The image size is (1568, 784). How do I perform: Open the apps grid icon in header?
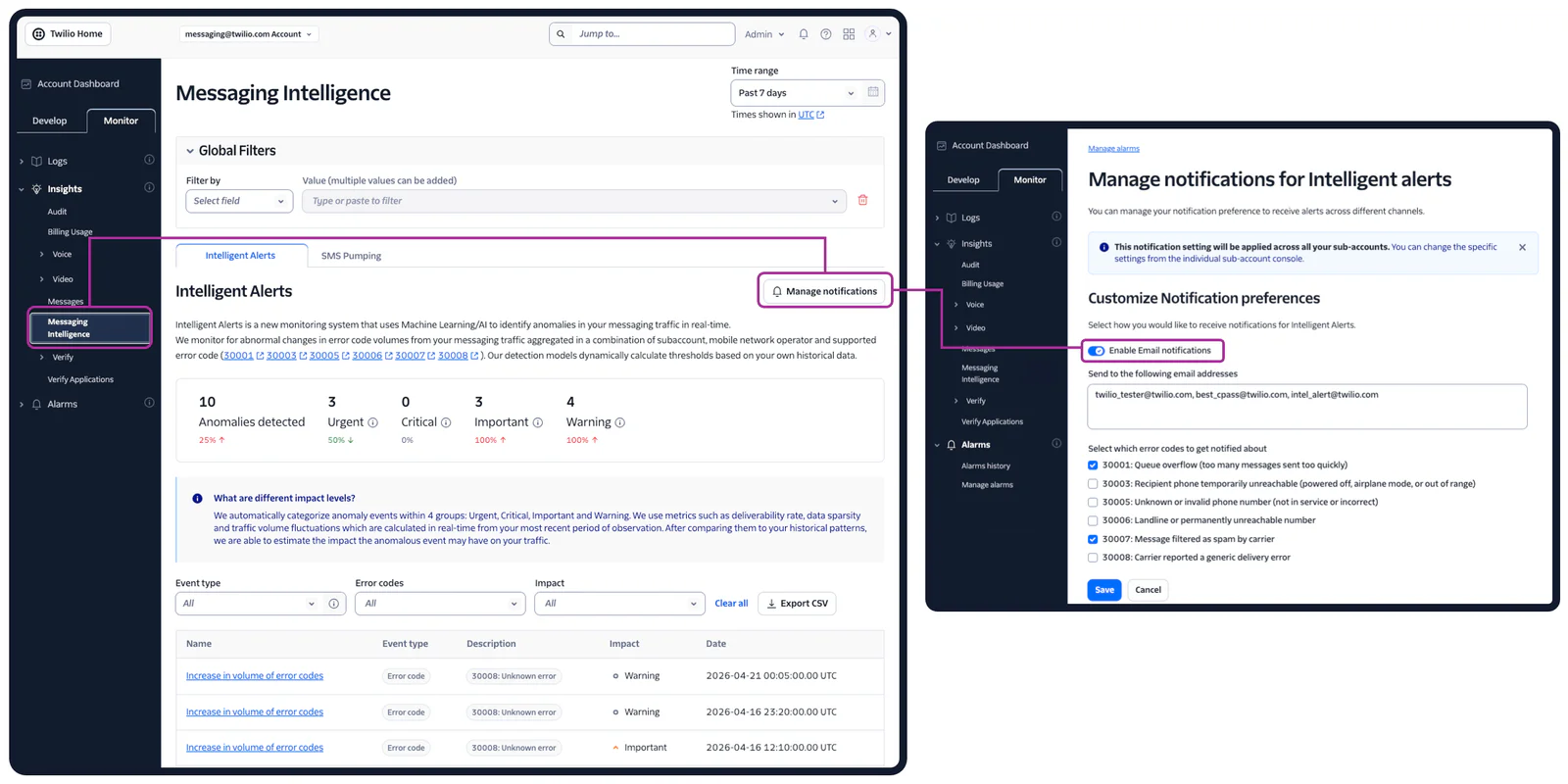coord(849,34)
